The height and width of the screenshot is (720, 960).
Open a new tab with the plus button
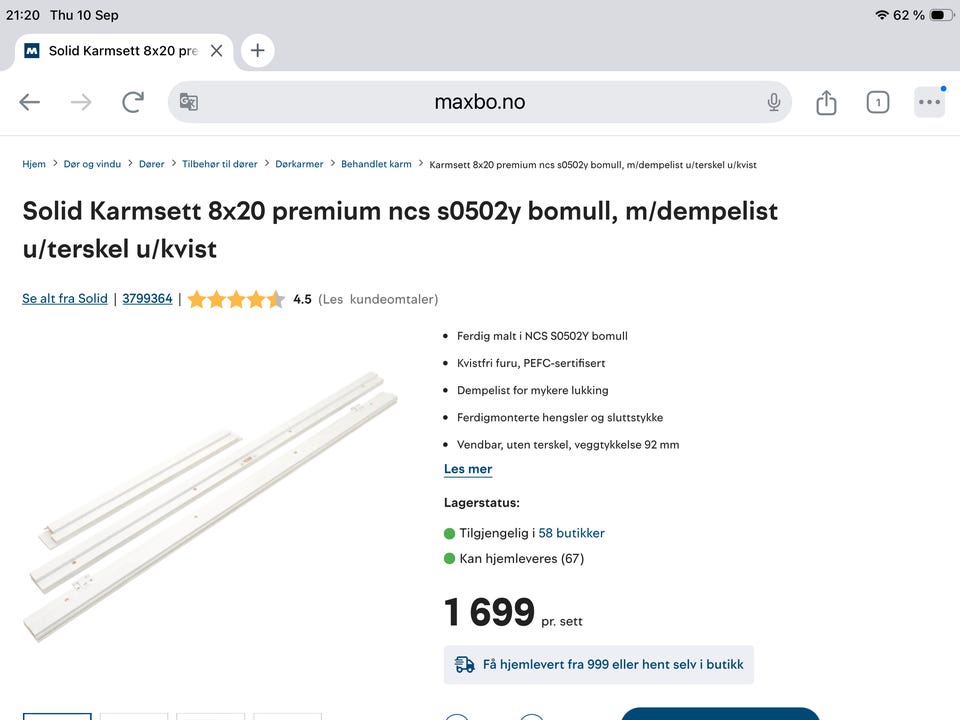pos(258,50)
